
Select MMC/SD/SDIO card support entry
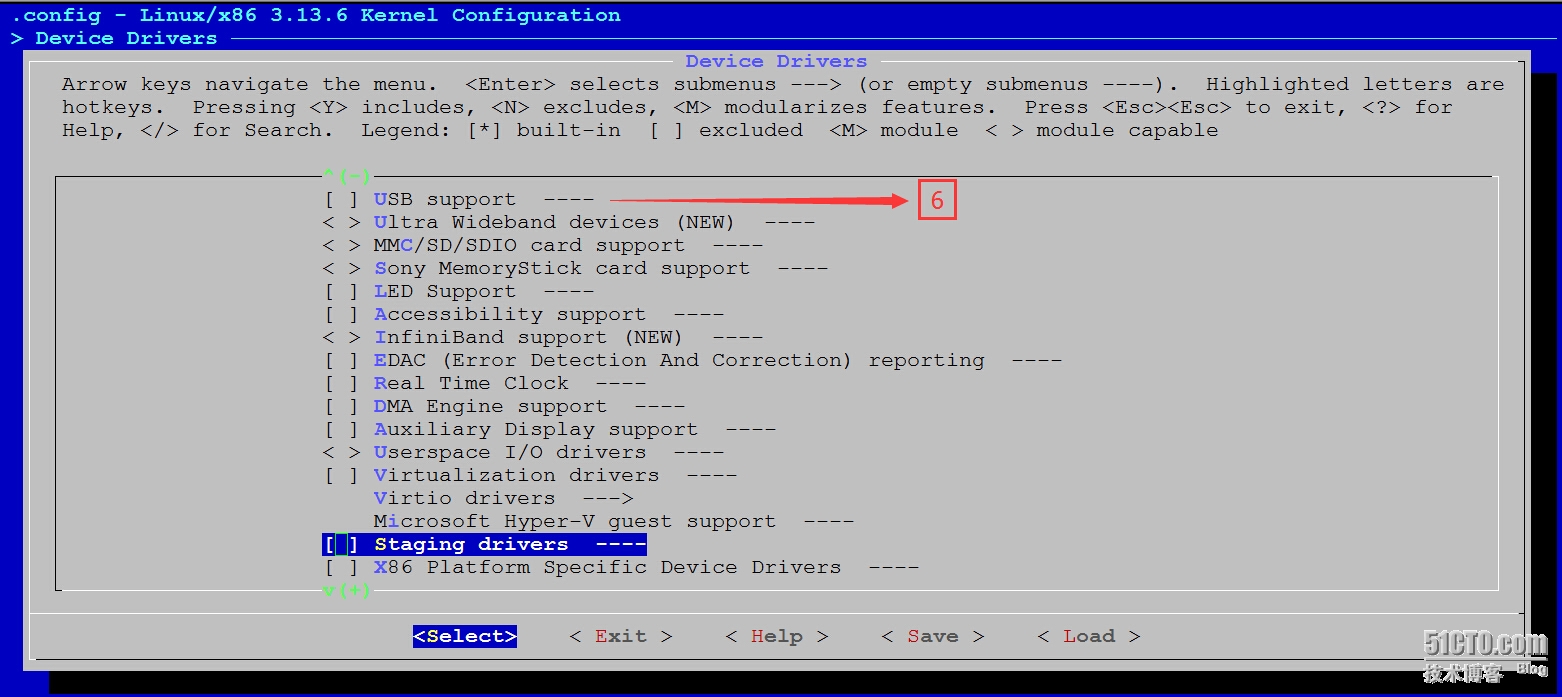[568, 245]
